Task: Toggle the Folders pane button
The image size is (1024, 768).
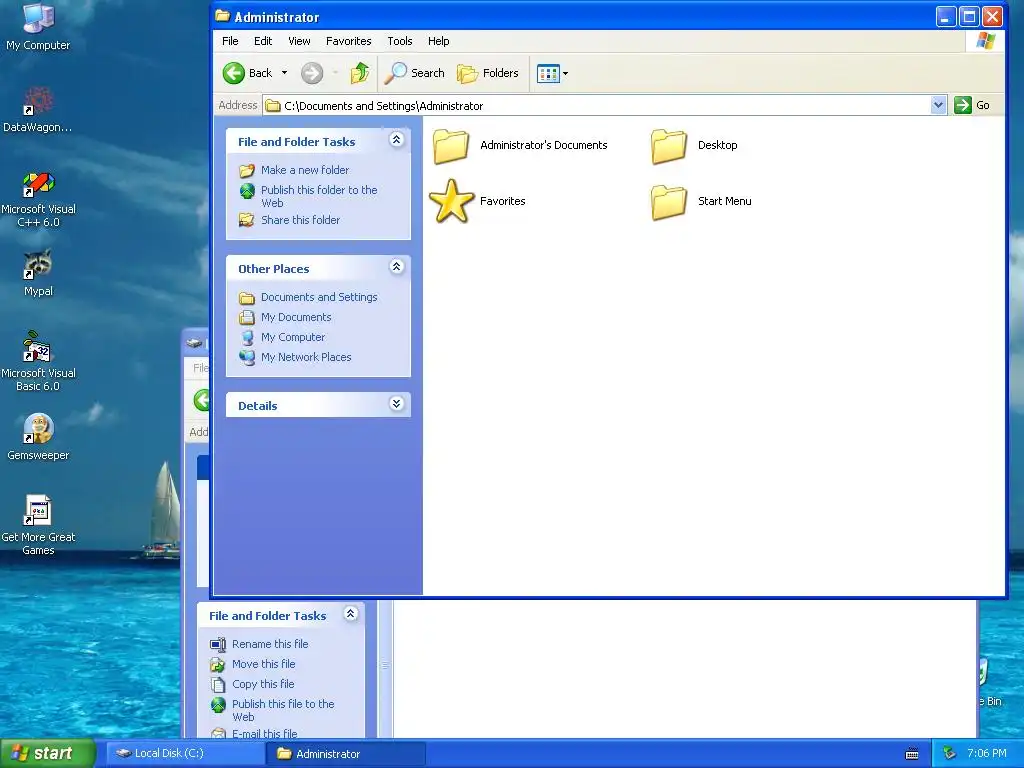Action: click(488, 73)
